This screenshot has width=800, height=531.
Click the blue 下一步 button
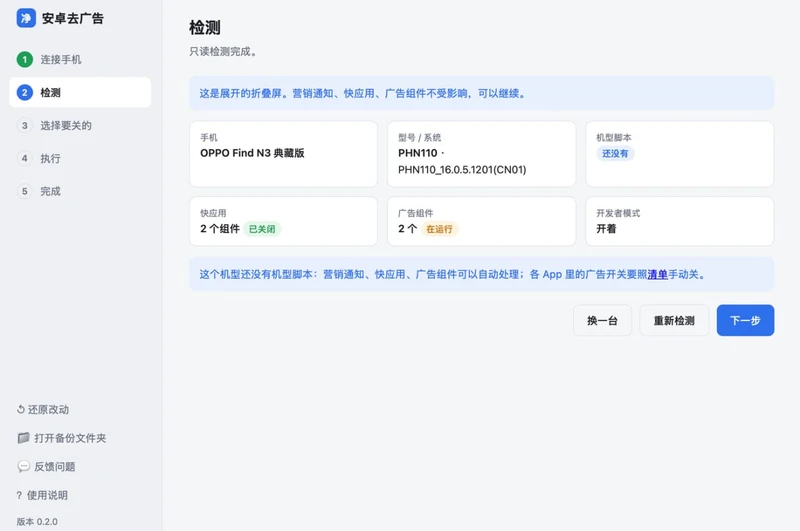(x=745, y=320)
